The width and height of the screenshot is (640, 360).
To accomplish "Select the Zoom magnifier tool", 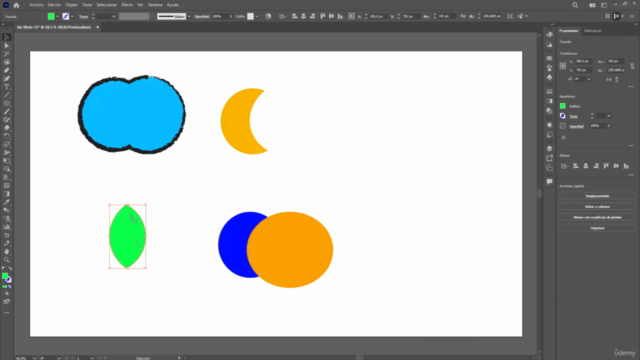I will point(7,260).
